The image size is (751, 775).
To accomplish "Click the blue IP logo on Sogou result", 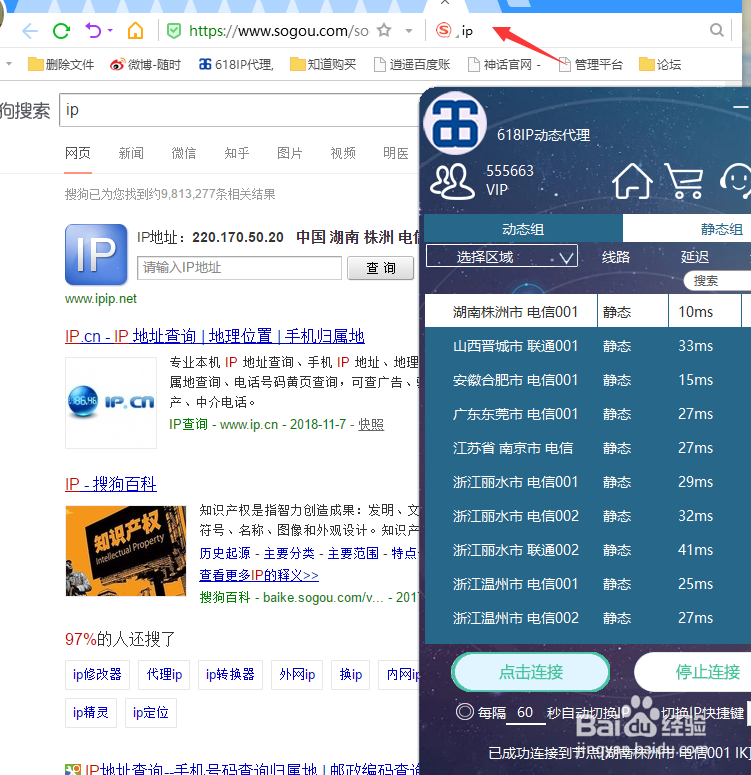I will point(96,255).
